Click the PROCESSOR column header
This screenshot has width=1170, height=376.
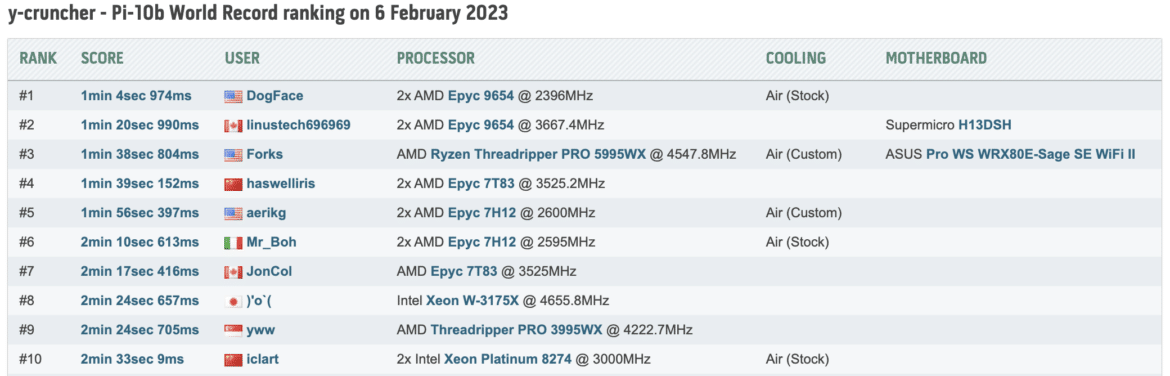click(436, 58)
